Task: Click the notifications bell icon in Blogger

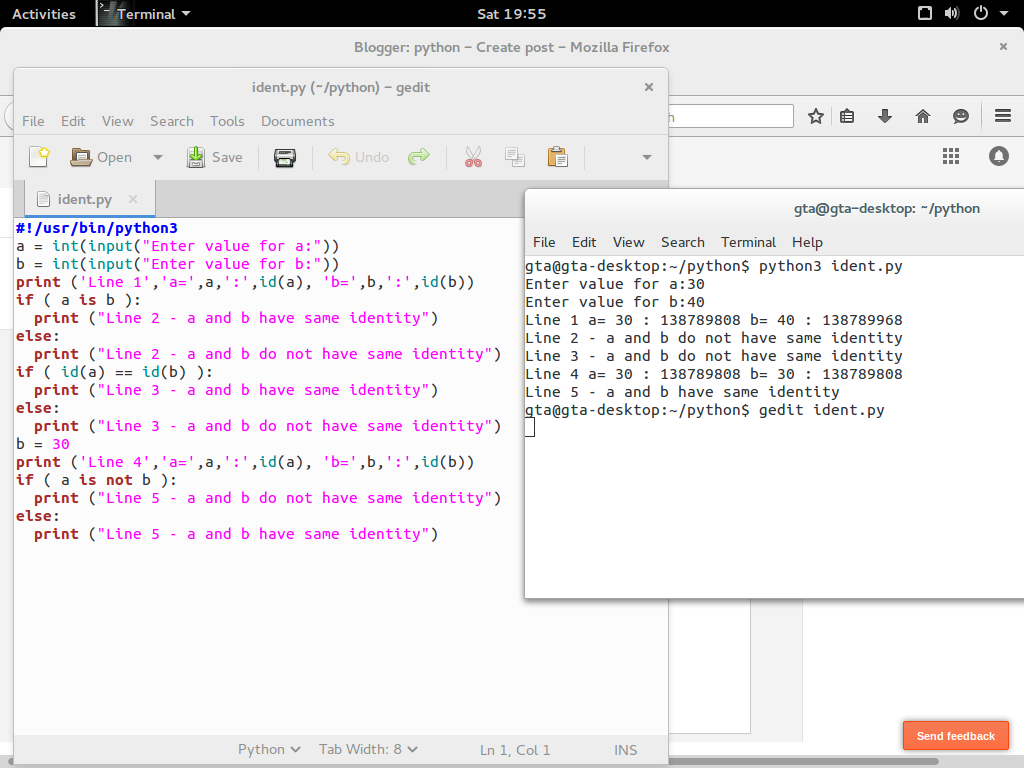Action: 999,156
